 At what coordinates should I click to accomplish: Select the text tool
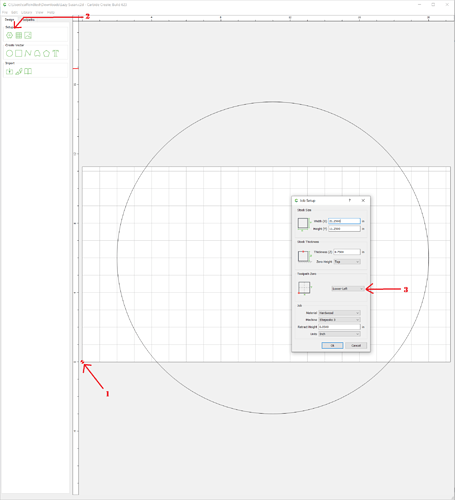56,53
